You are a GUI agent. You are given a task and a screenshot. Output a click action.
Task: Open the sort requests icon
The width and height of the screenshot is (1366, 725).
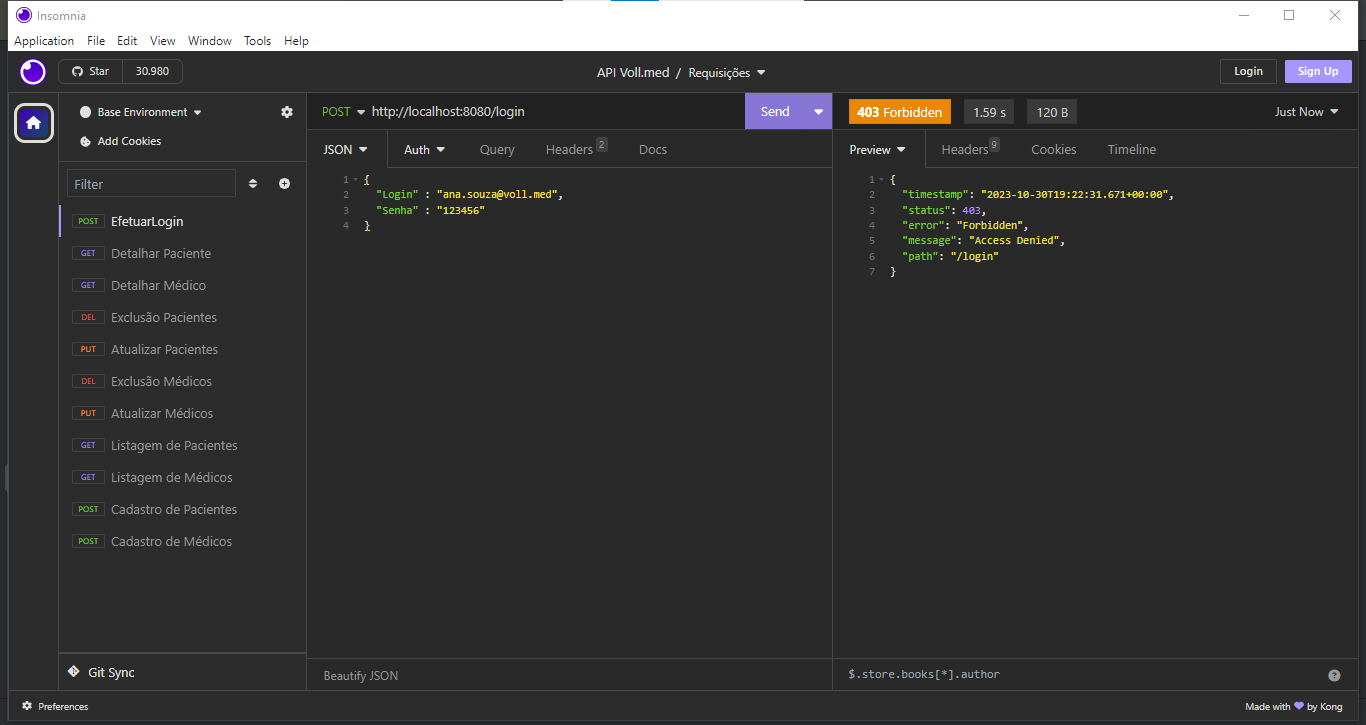253,184
